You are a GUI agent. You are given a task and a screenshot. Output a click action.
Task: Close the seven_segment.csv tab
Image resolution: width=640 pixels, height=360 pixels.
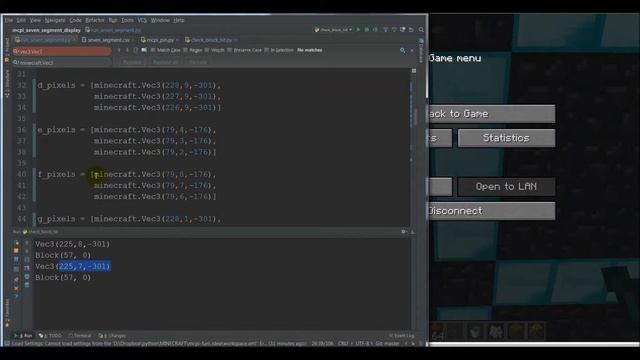click(x=133, y=40)
